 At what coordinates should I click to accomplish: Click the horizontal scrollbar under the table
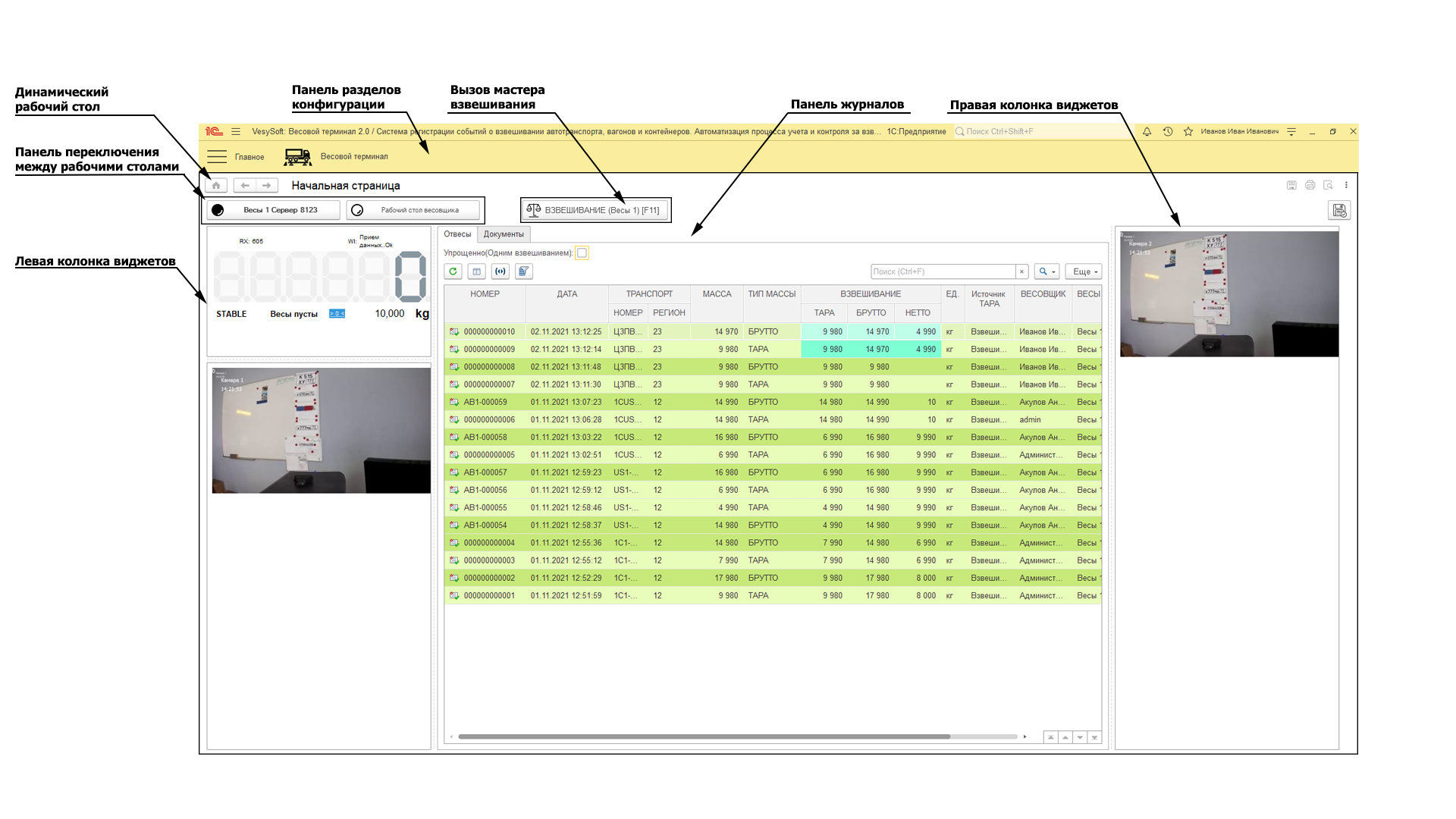703,736
